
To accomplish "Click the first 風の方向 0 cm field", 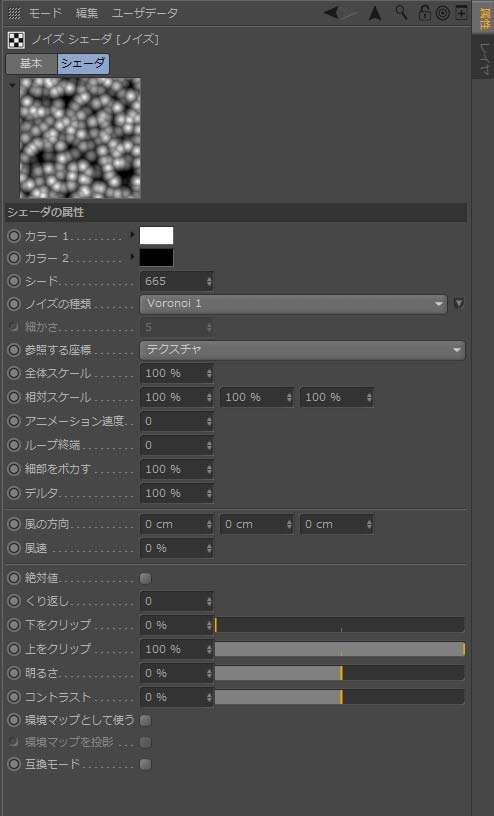I will pyautogui.click(x=176, y=524).
